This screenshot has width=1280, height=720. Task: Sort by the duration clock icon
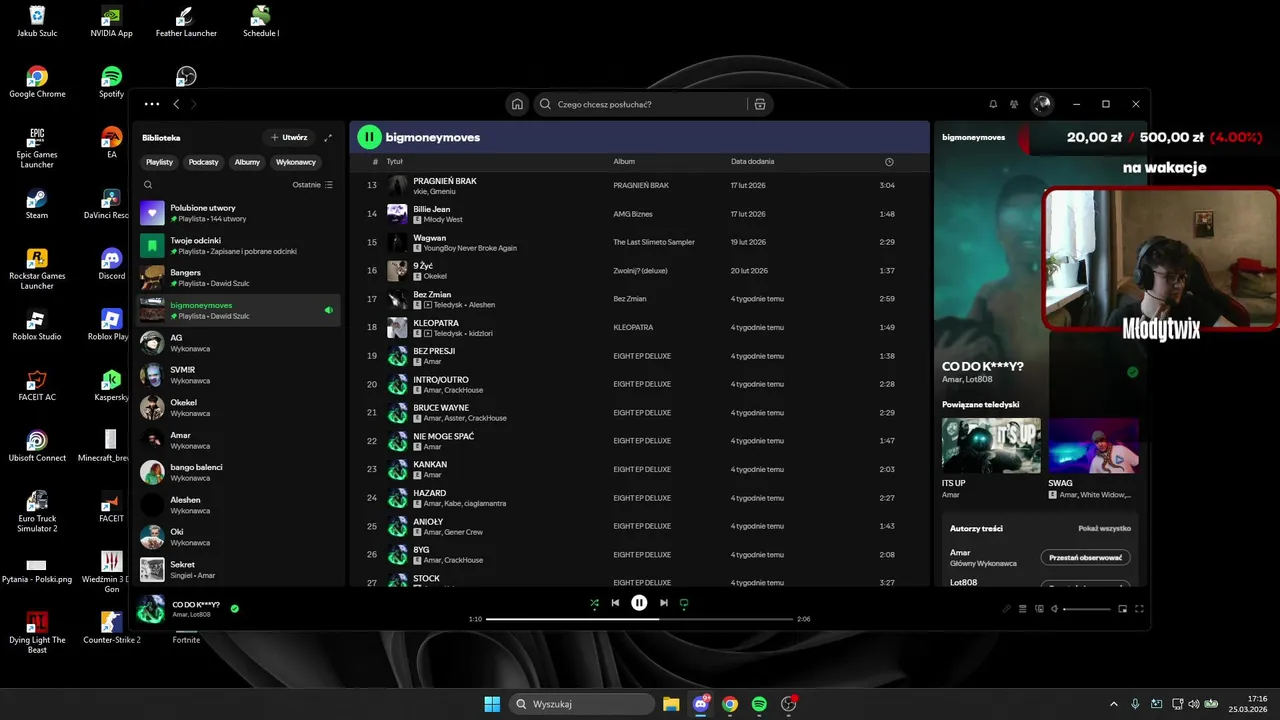pos(889,162)
